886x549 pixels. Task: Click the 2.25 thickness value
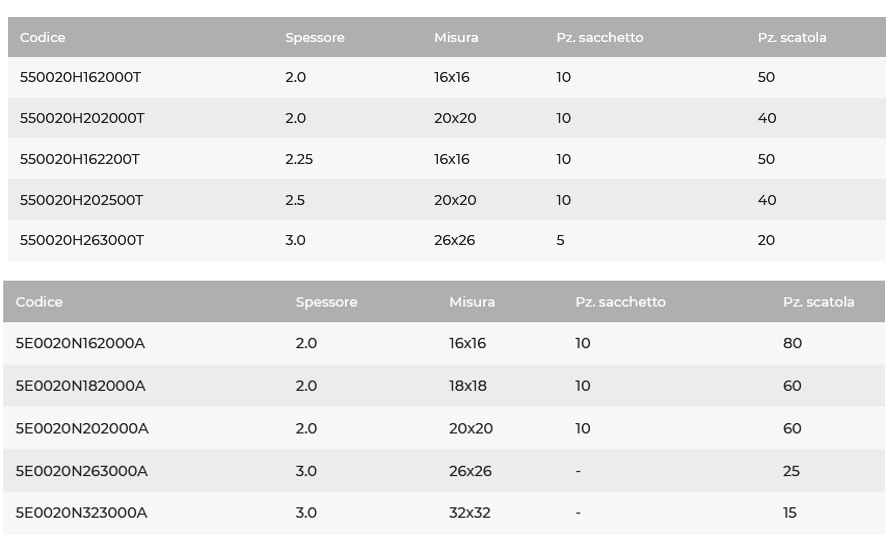[299, 159]
